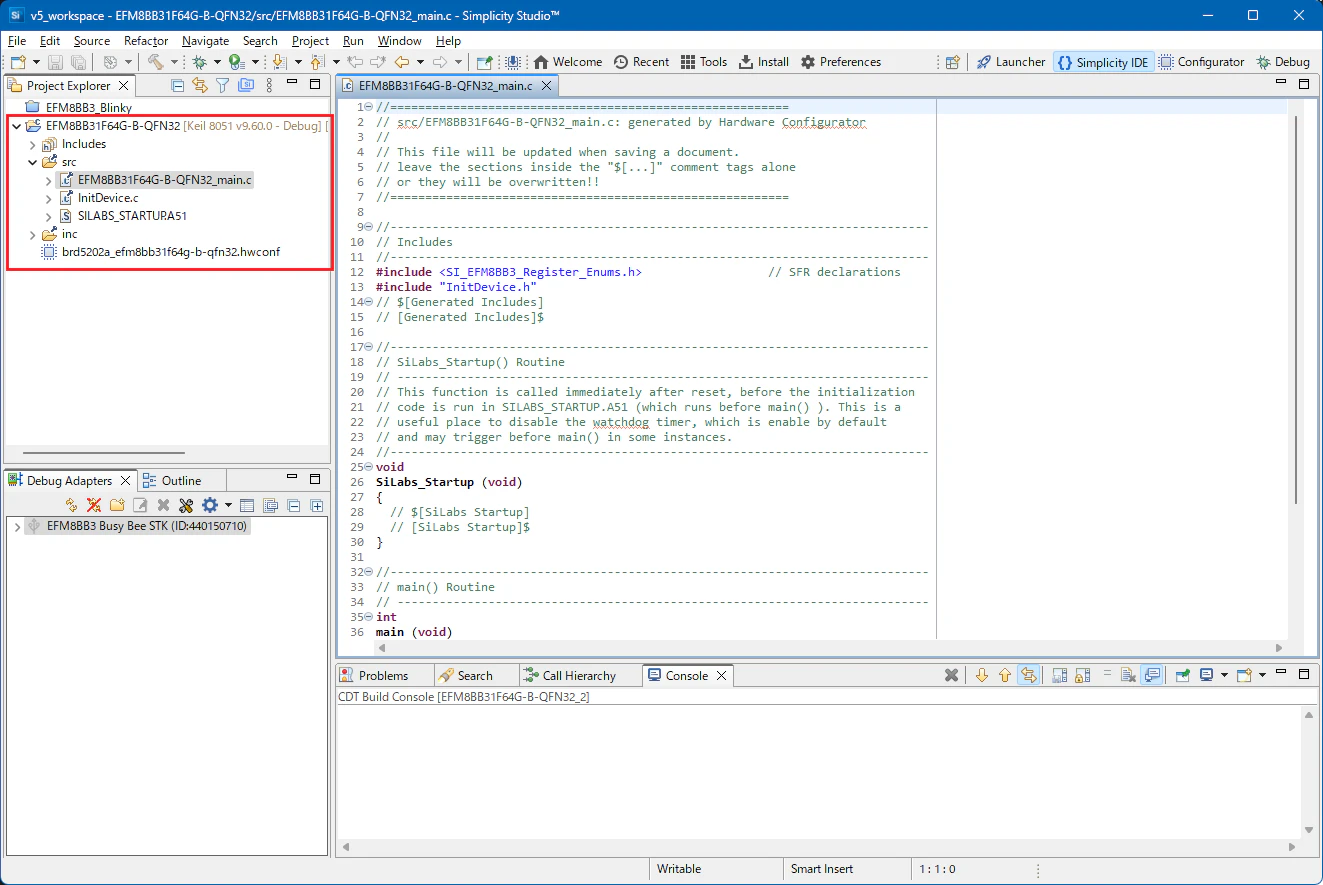The image size is (1323, 885).
Task: Toggle the highlighted Console wrap/sync button
Action: click(1028, 676)
